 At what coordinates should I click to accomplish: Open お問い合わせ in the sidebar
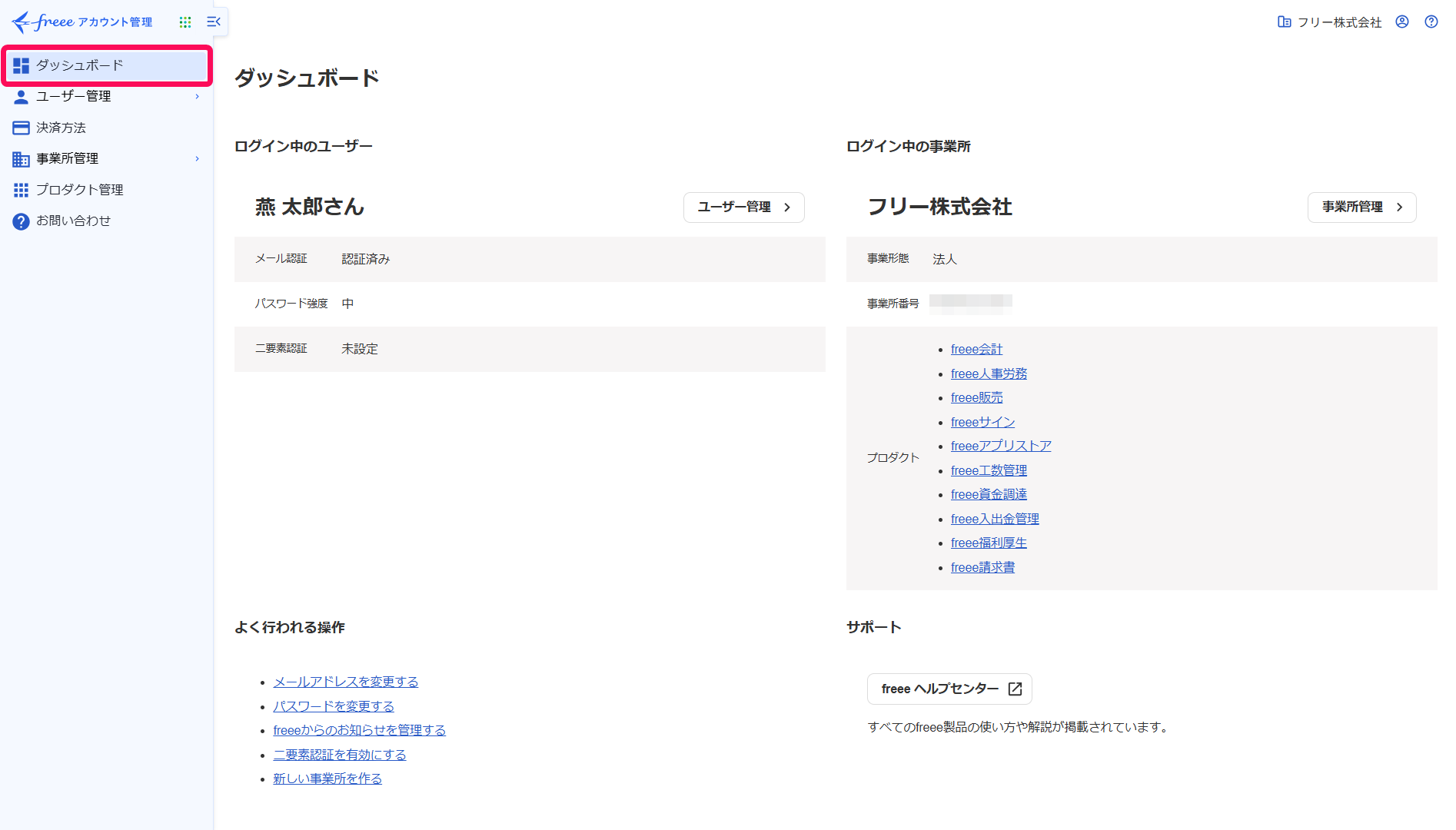(x=107, y=221)
